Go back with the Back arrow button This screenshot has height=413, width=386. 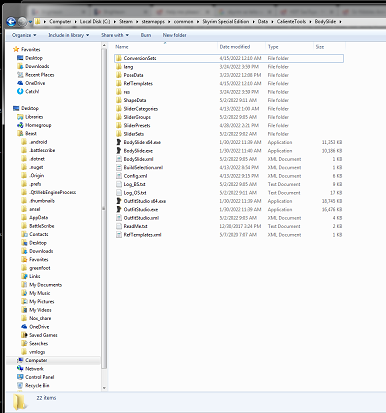[11, 22]
